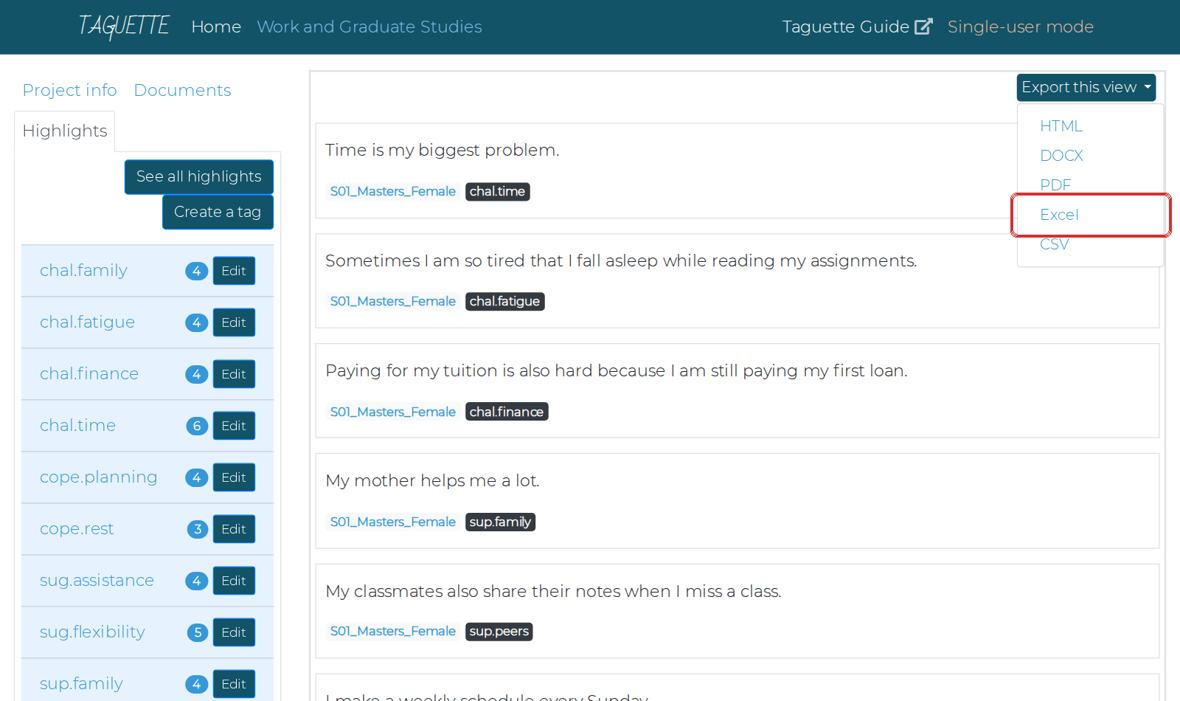The width and height of the screenshot is (1180, 701).
Task: Click Create a tag button
Action: (x=217, y=212)
